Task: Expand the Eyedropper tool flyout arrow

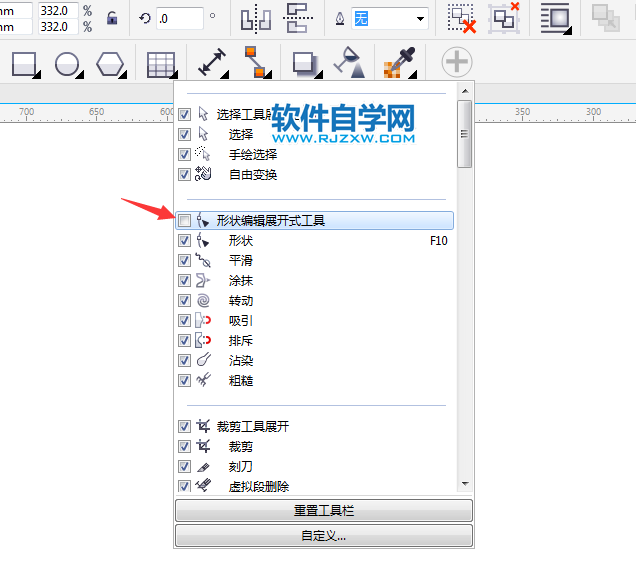Action: pos(413,74)
